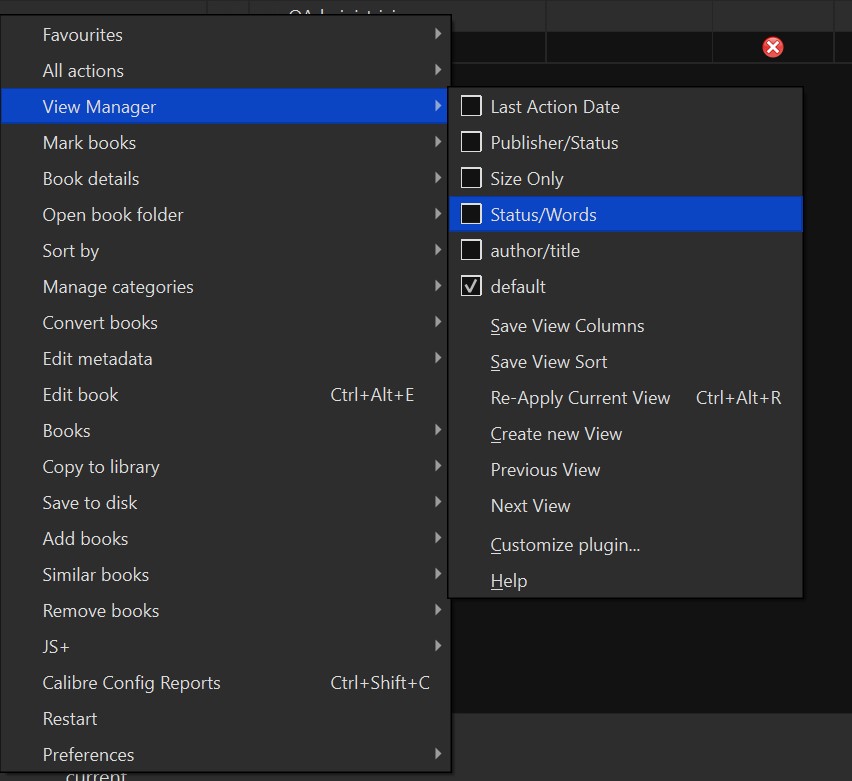
Task: Toggle the Size Only view checkbox
Action: click(471, 178)
